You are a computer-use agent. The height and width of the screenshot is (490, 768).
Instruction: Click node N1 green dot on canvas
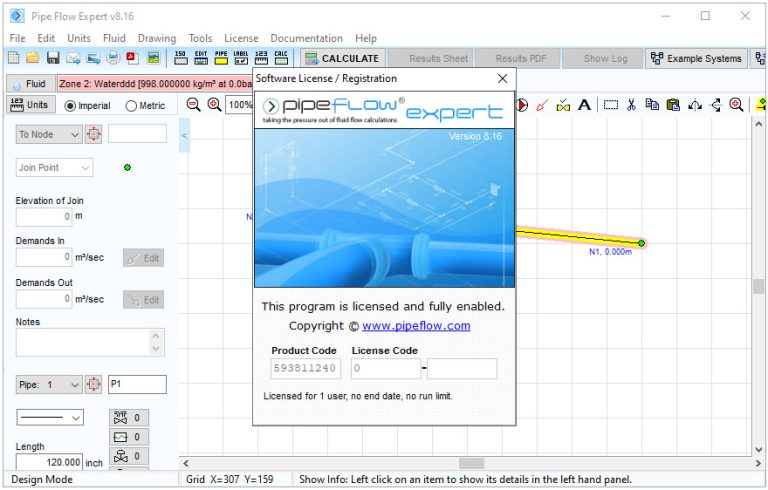click(641, 243)
